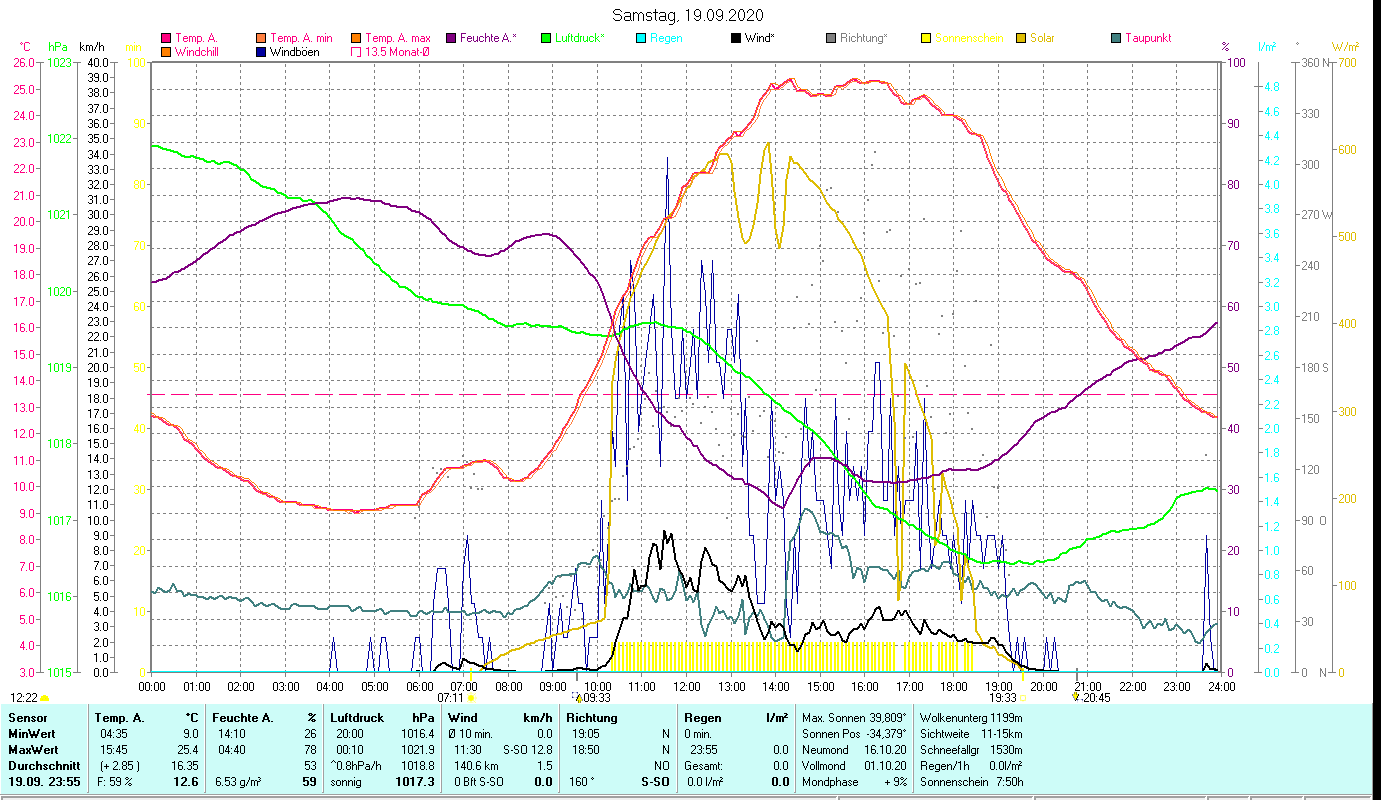The width and height of the screenshot is (1381, 800).
Task: Click the purple Feuchte A. legend square
Action: 451,39
